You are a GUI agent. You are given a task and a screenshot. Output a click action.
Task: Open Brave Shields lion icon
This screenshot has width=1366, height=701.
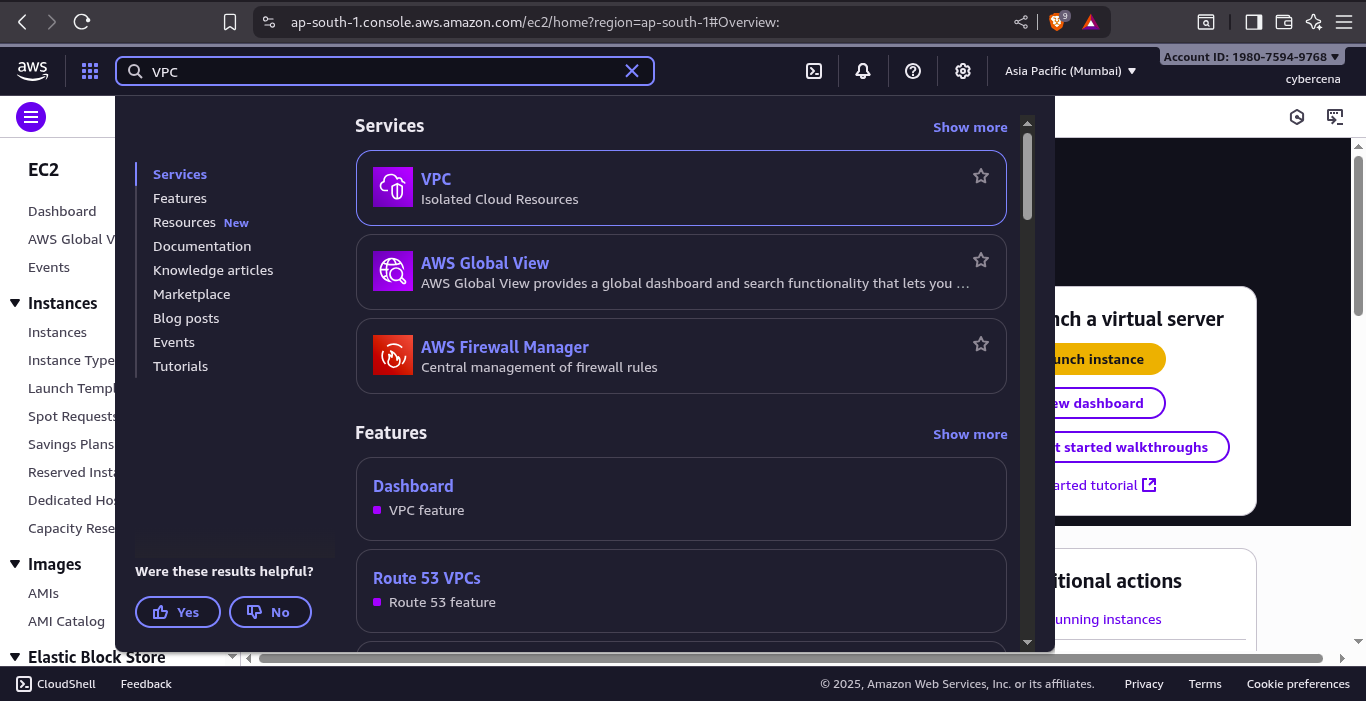pyautogui.click(x=1057, y=21)
